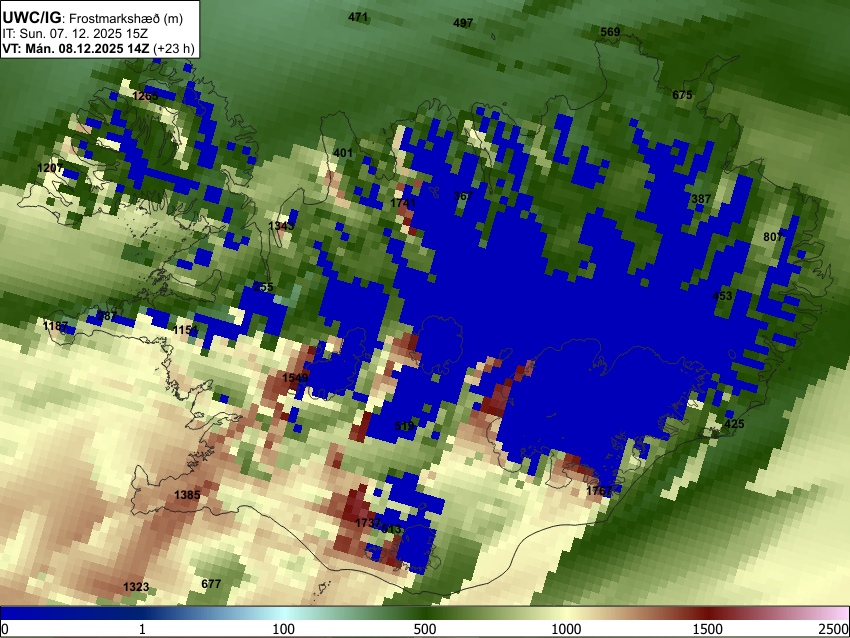Click the 1265 height label
The image size is (850, 638).
145,96
